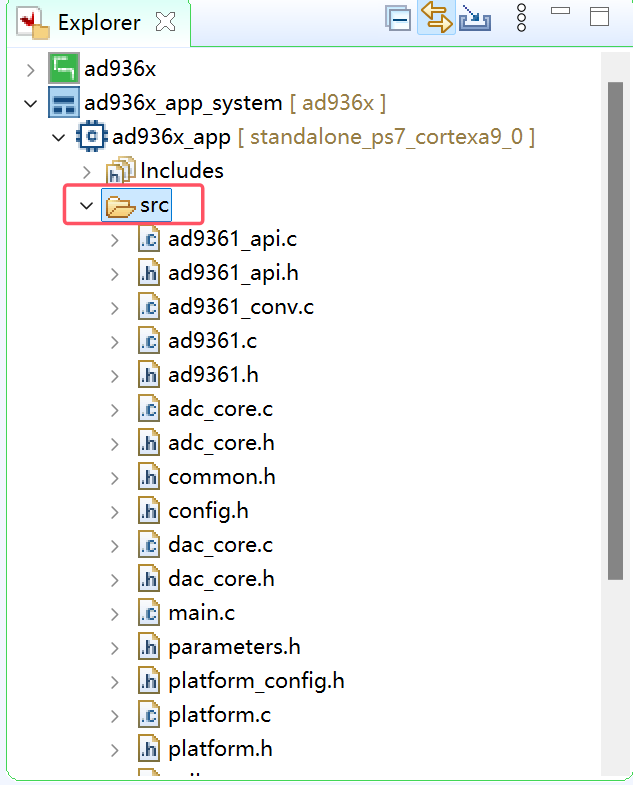Click the ad936x_app_system system project icon
The height and width of the screenshot is (785, 633).
click(x=64, y=102)
